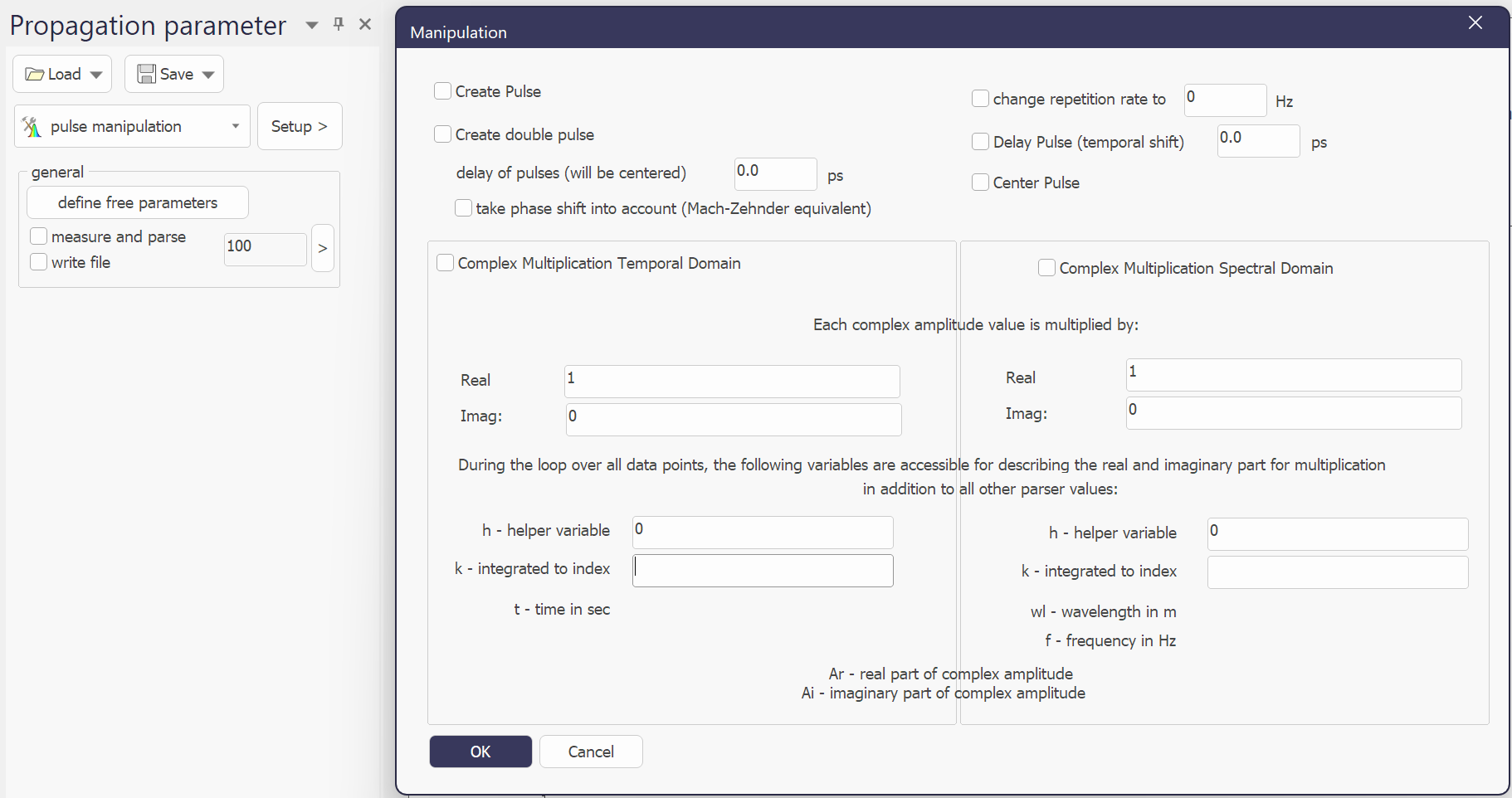Click the Load folder icon

click(34, 75)
